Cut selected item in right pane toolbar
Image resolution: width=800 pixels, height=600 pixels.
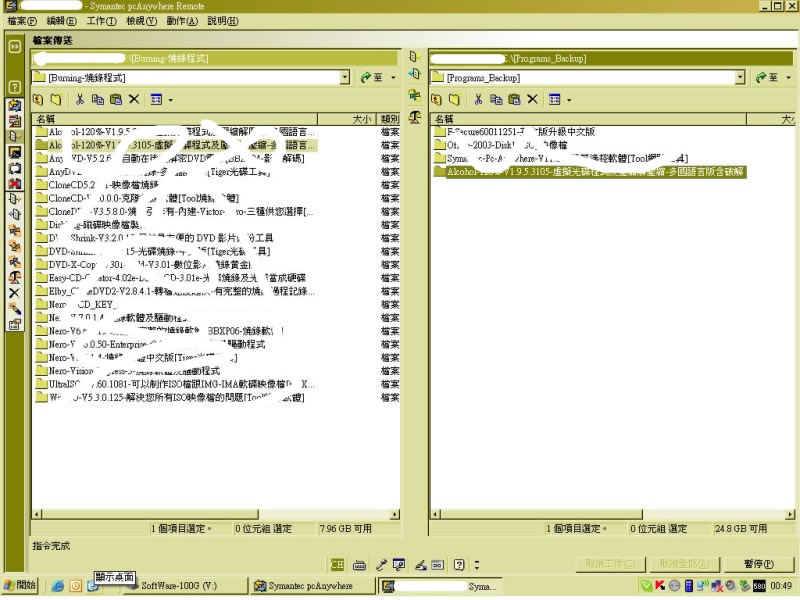(x=478, y=99)
